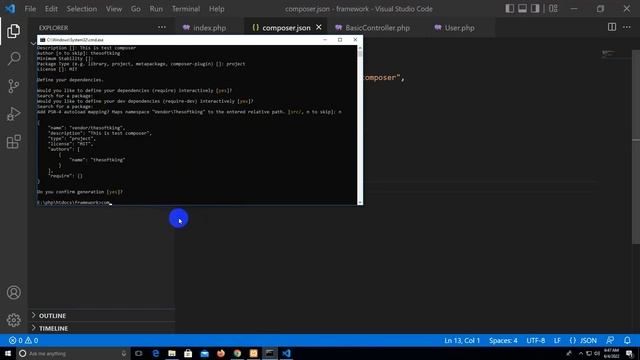Open the Run and Debug view
640x360 pixels.
point(13,114)
